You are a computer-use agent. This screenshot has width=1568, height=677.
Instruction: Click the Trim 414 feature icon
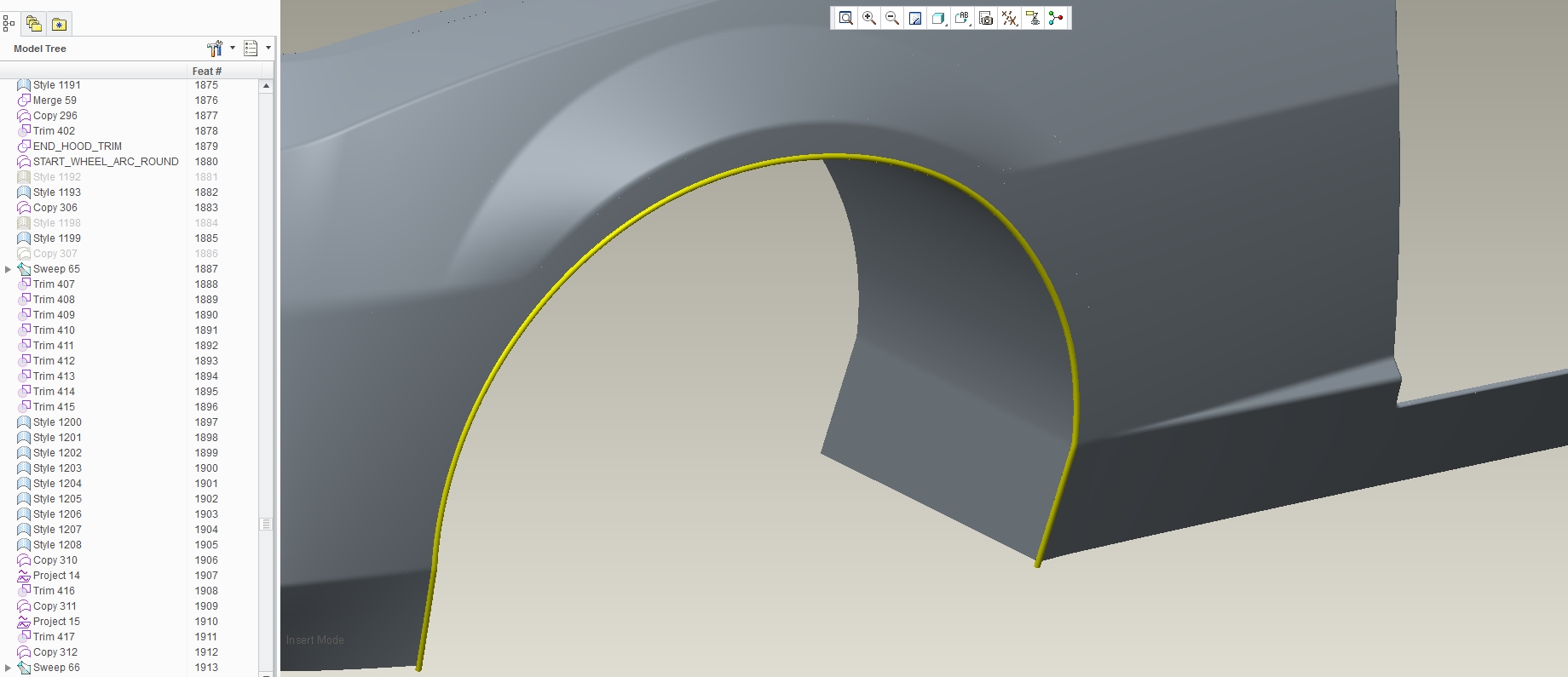[24, 392]
